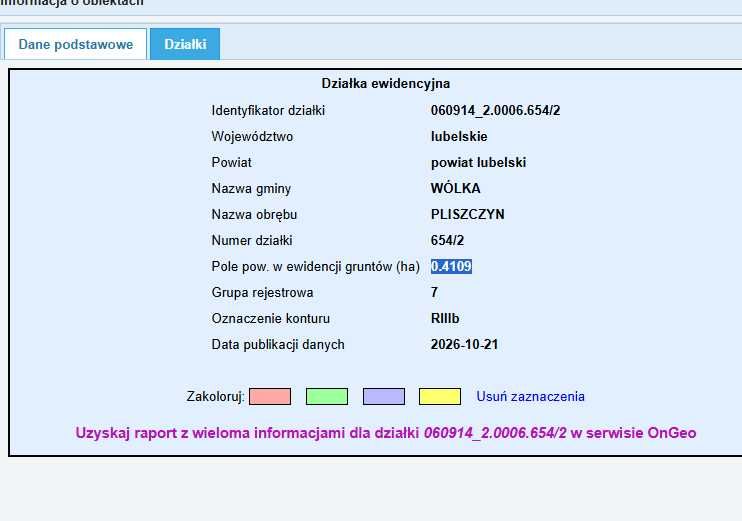Click the Nazwa gminy label
The width and height of the screenshot is (742, 521).
(251, 188)
